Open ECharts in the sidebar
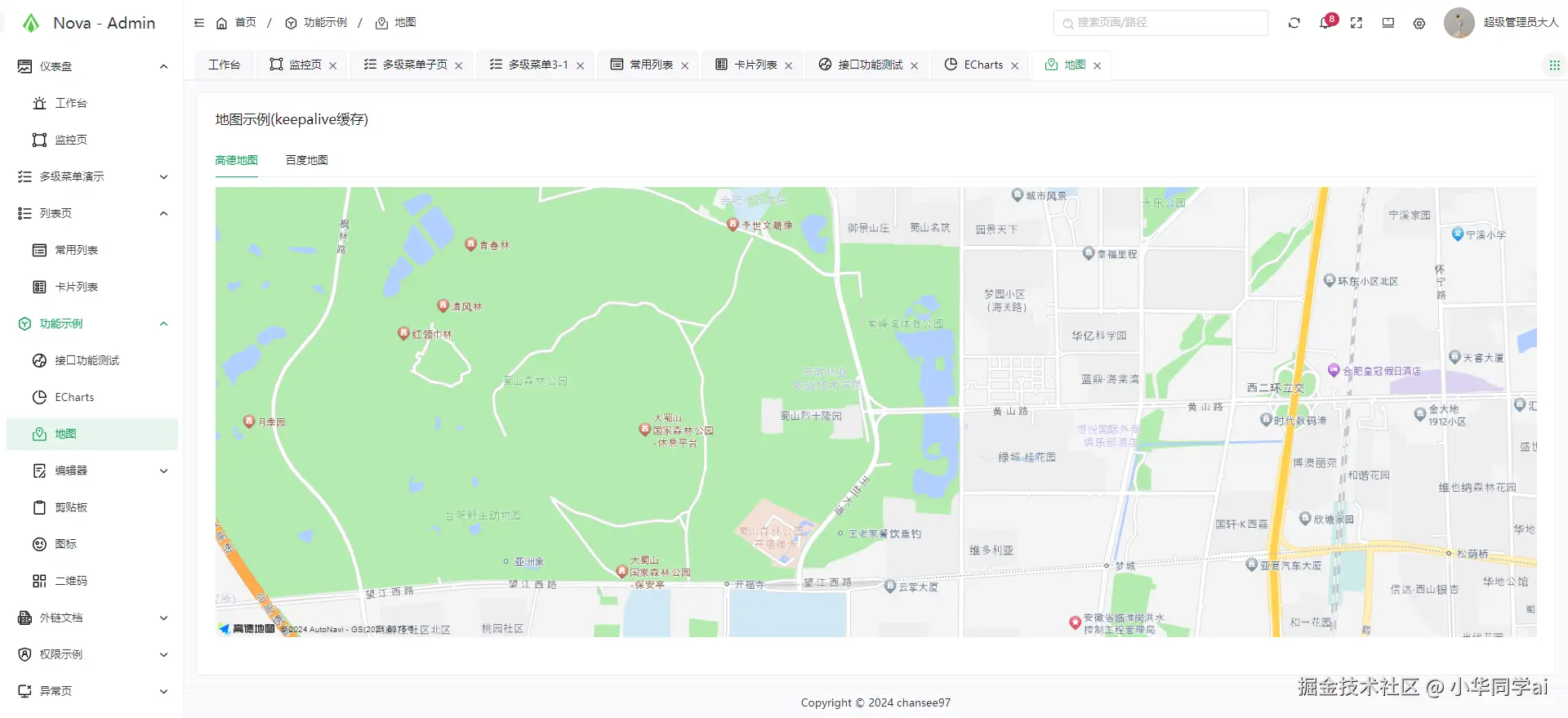The width and height of the screenshot is (1568, 718). point(92,397)
